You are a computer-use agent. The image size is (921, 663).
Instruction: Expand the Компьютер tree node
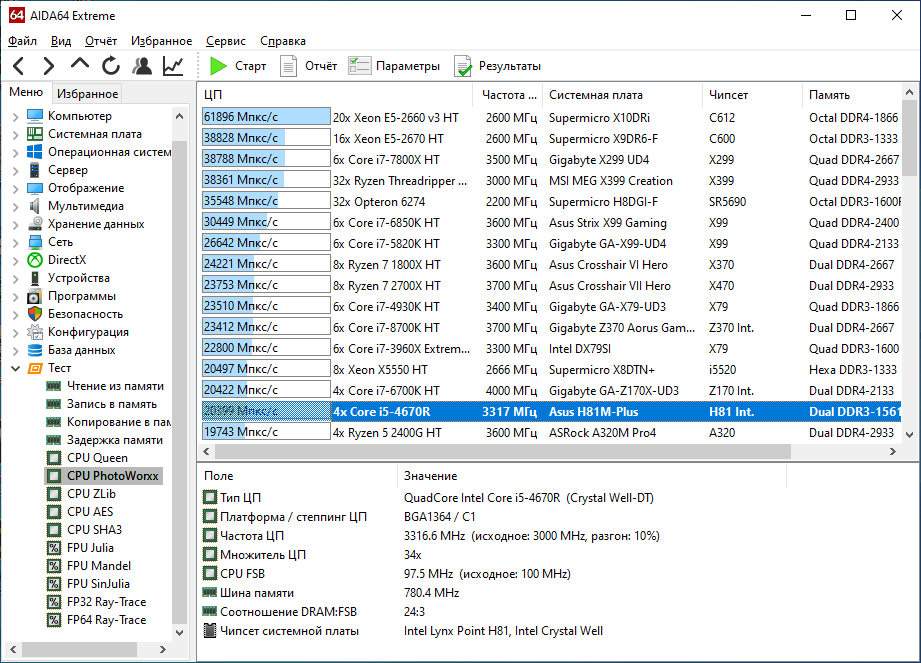tap(15, 116)
